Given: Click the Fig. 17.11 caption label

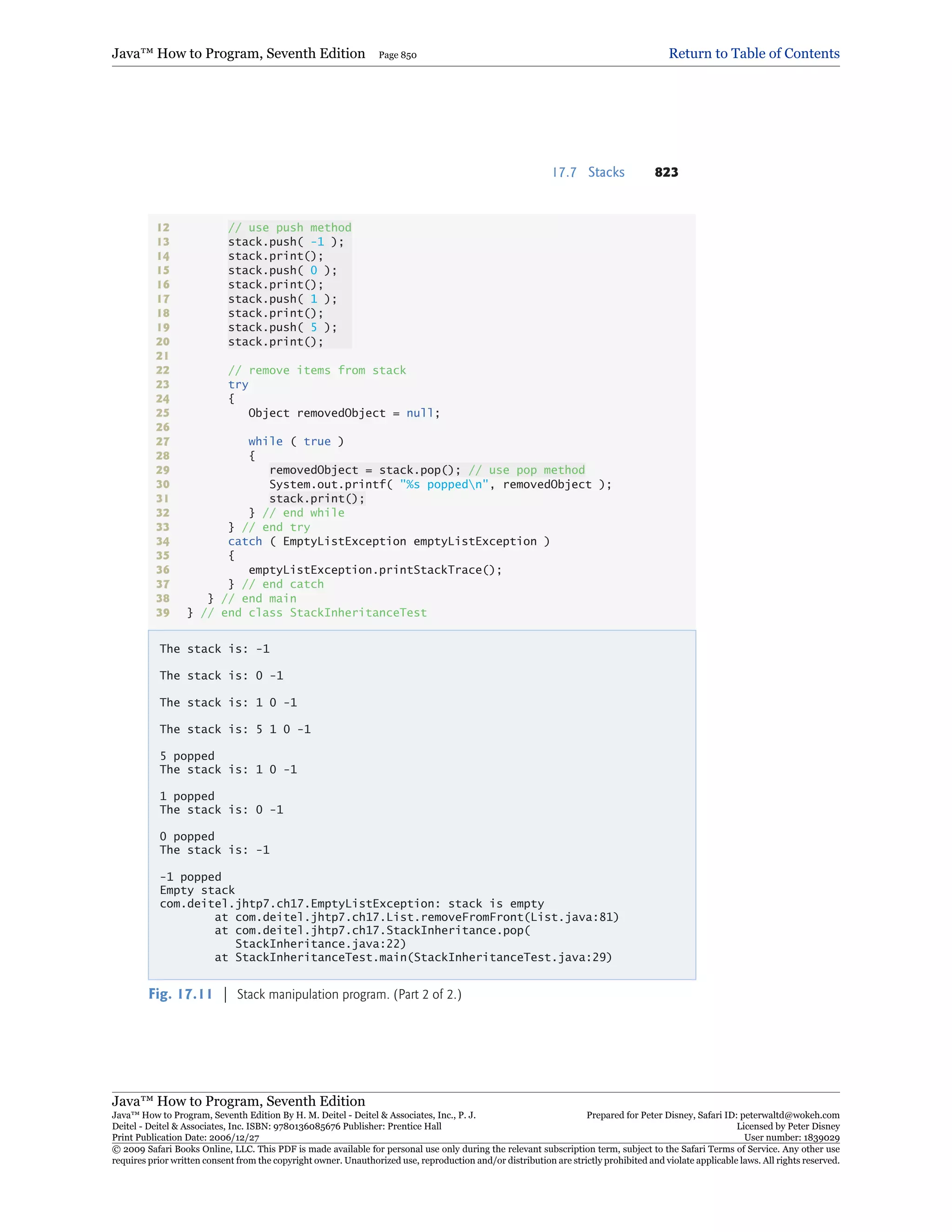Looking at the screenshot, I should [x=180, y=994].
